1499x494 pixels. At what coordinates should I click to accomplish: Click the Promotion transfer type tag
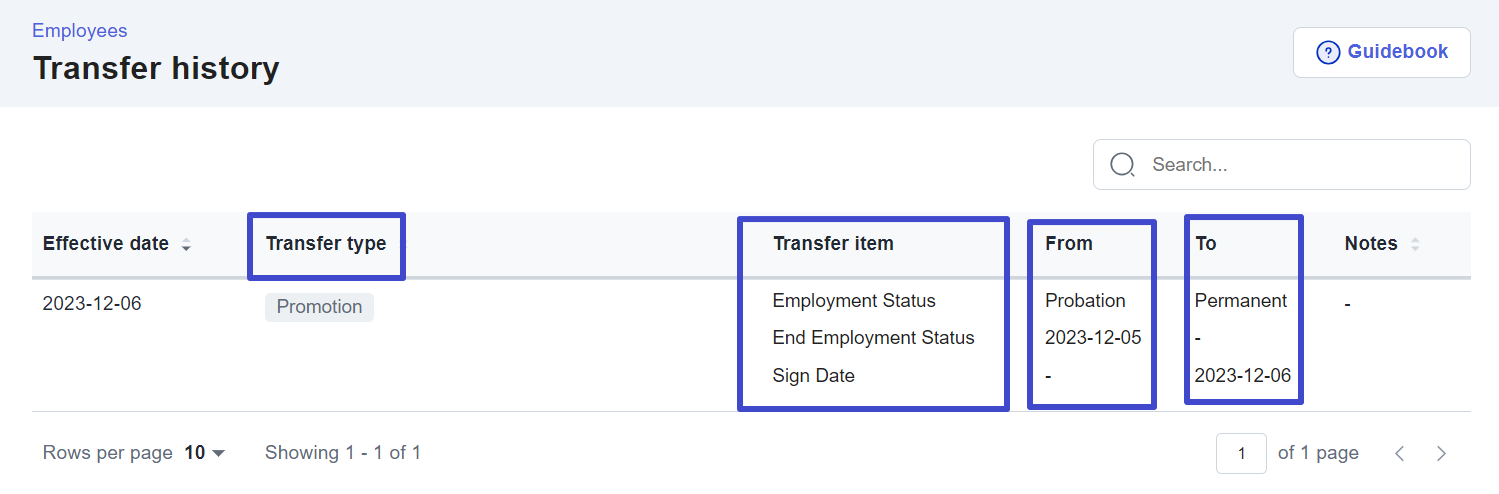319,307
